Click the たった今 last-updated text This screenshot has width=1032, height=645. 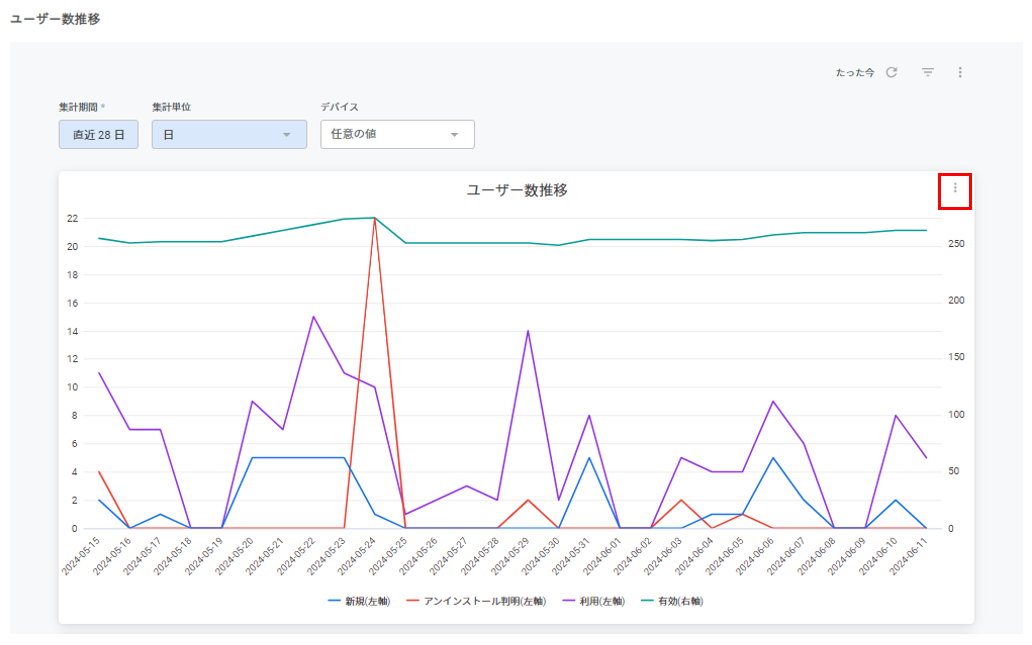(855, 72)
